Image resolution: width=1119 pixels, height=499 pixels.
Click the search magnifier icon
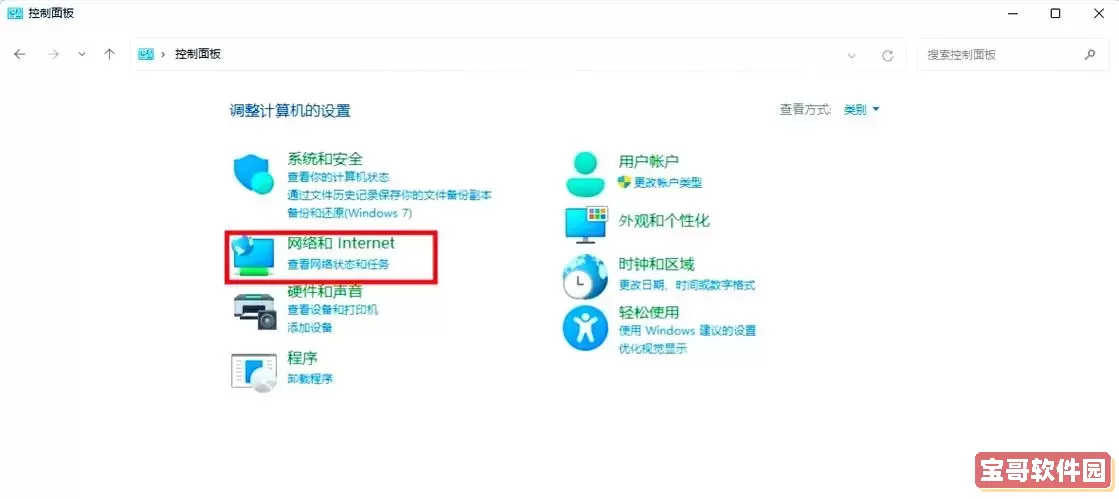pos(1090,54)
